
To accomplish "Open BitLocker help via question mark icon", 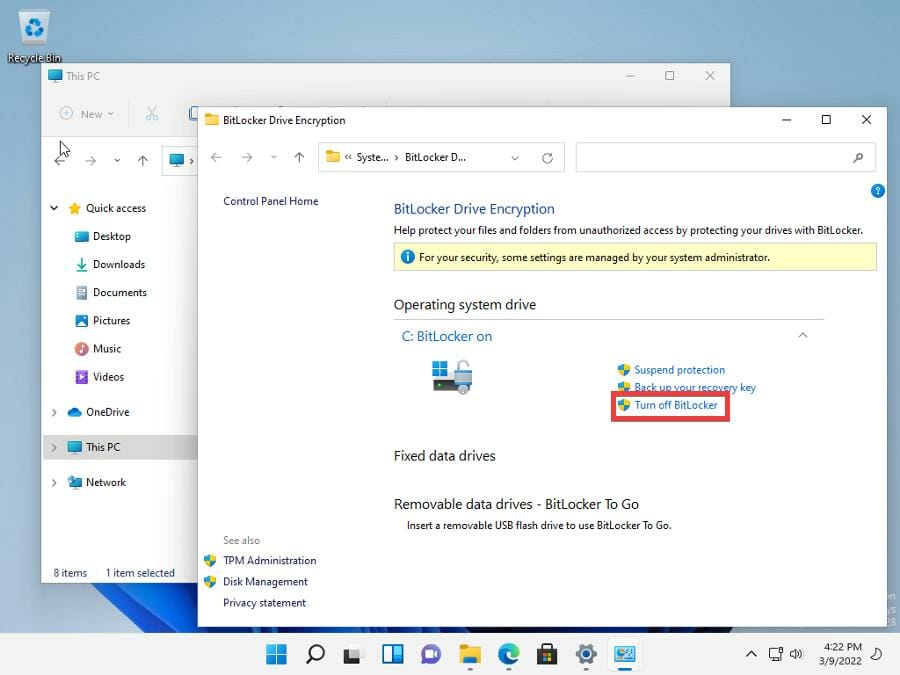I will [877, 191].
